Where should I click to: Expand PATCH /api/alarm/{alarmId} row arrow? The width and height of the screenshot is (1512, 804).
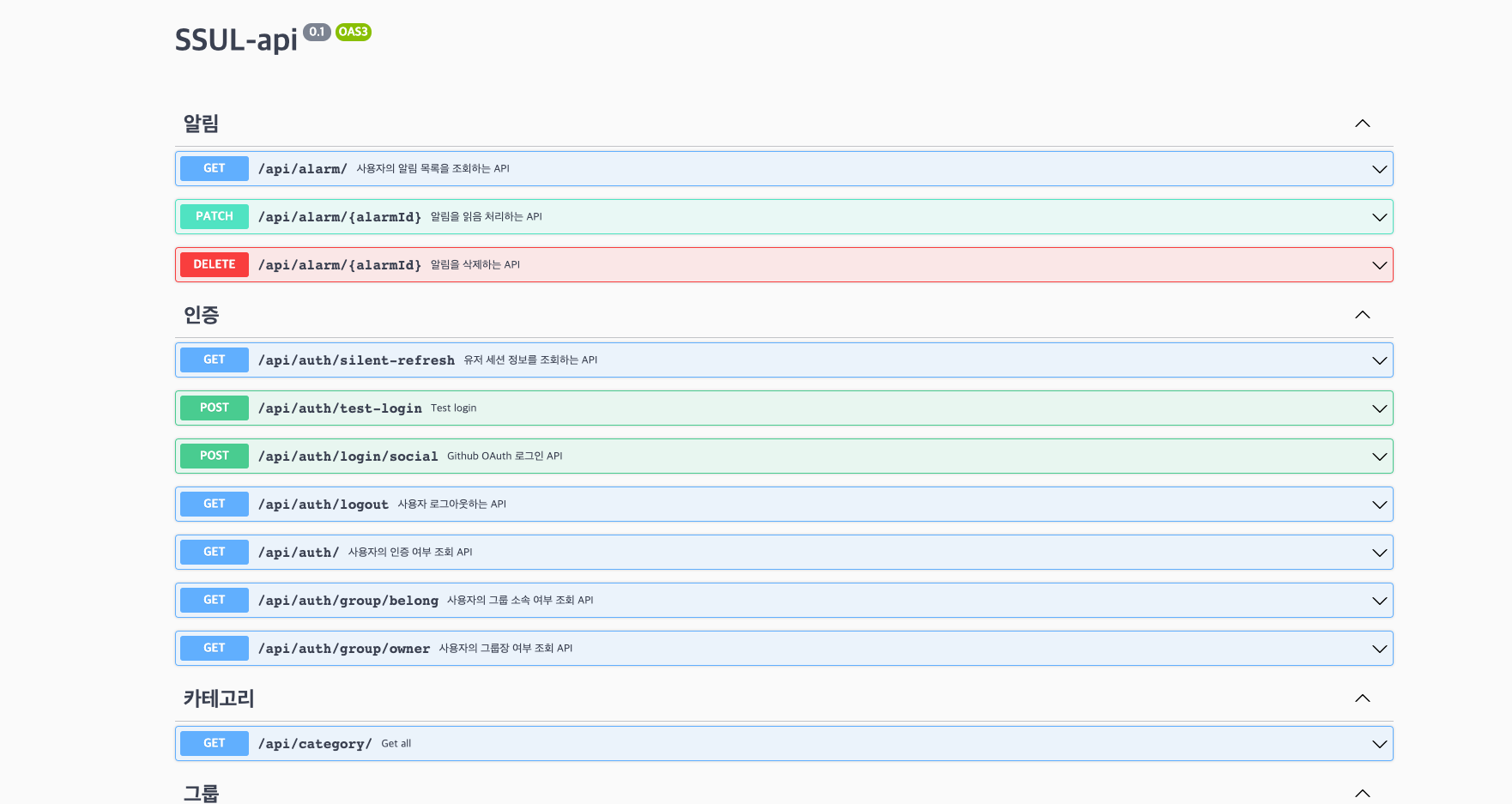tap(1379, 217)
